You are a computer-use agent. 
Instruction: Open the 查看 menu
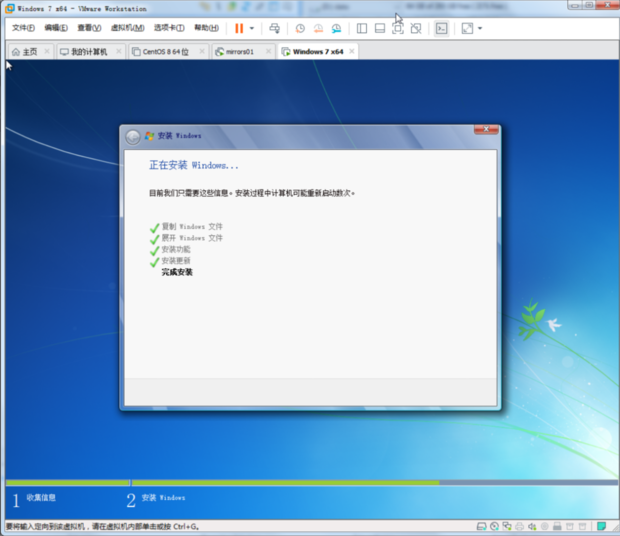[x=89, y=28]
